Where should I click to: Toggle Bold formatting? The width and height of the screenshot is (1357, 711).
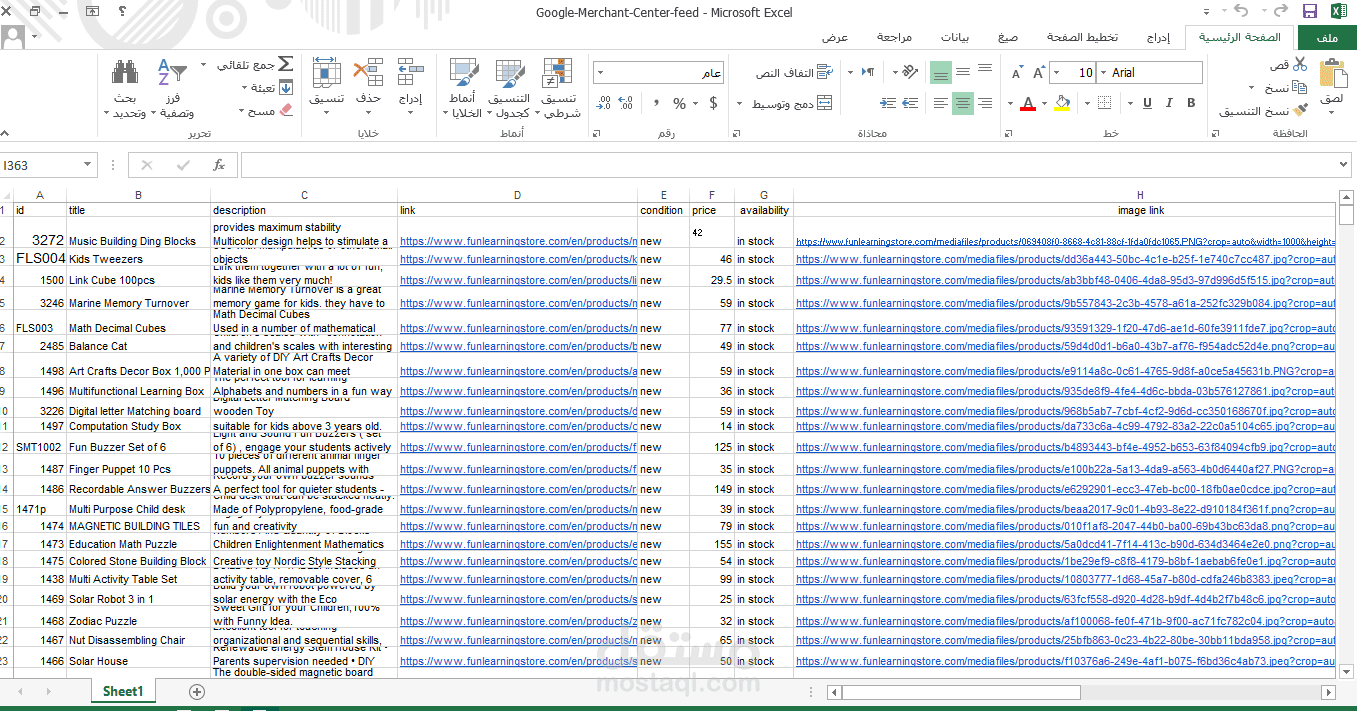coord(1191,103)
